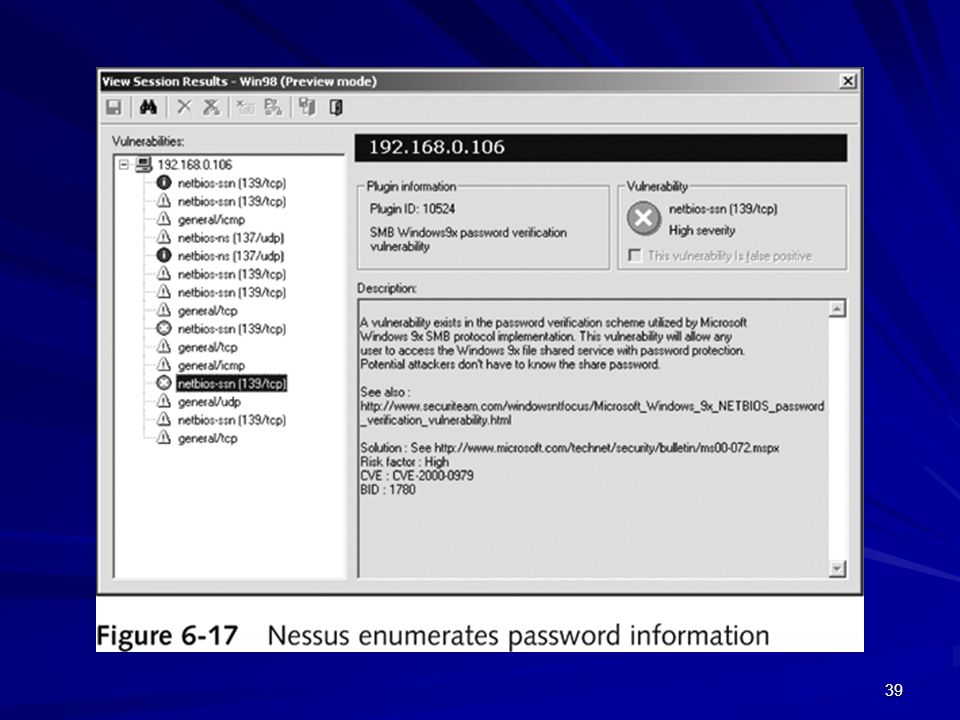
Task: Open Find with the binoculars icon
Action: 148,108
